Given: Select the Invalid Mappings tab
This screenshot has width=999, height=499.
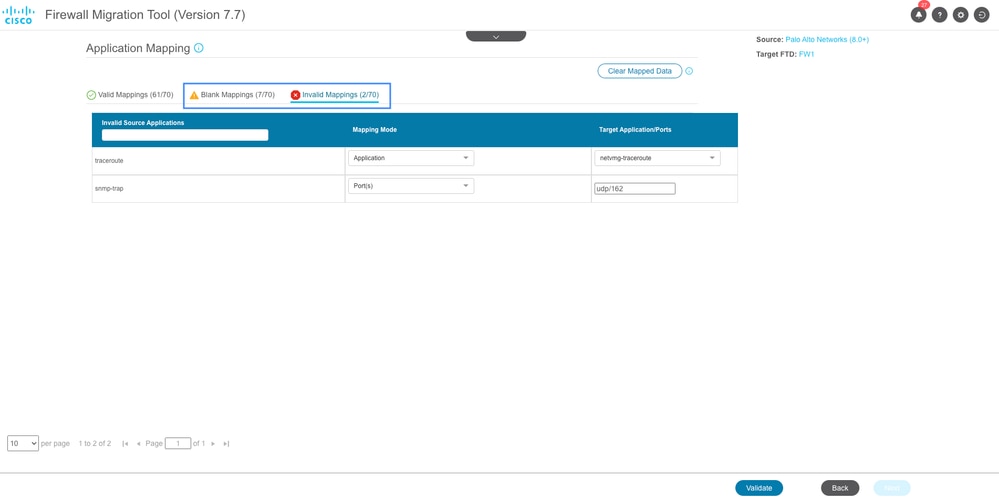Looking at the screenshot, I should (334, 95).
